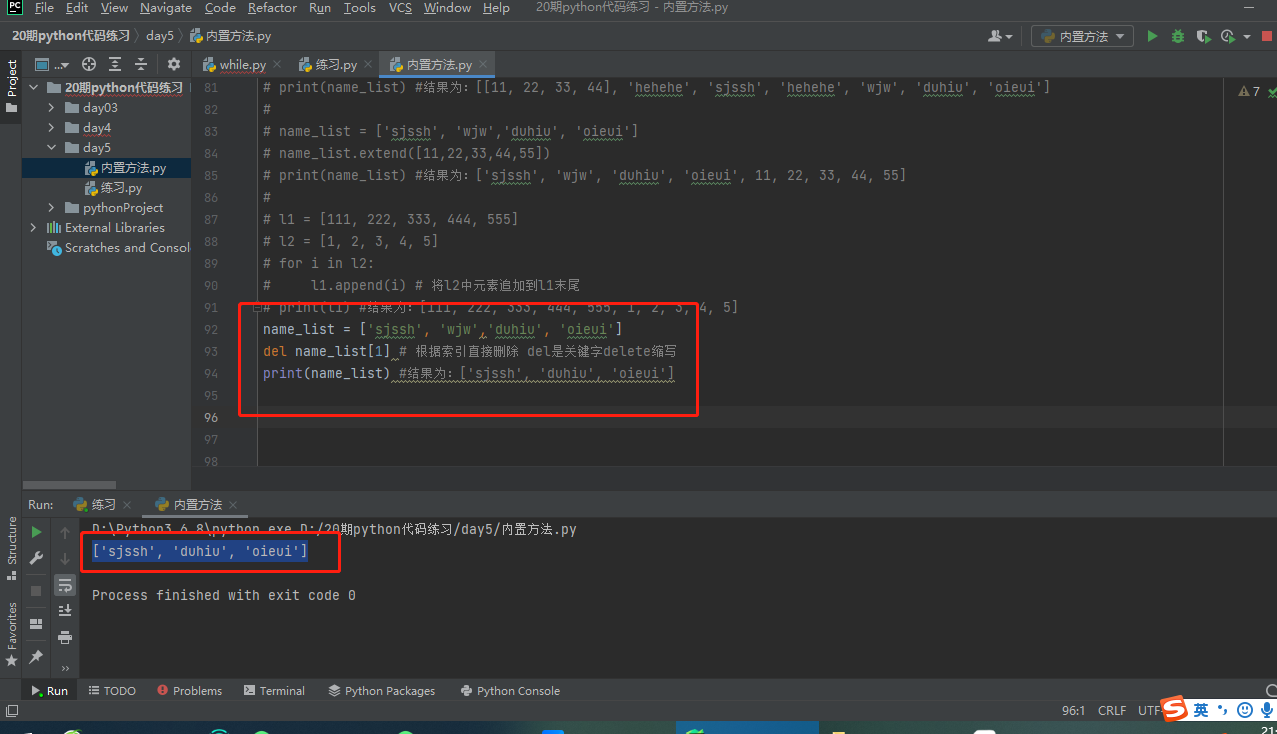Click Run button in bottom tool bar
This screenshot has height=734, width=1277.
(49, 691)
